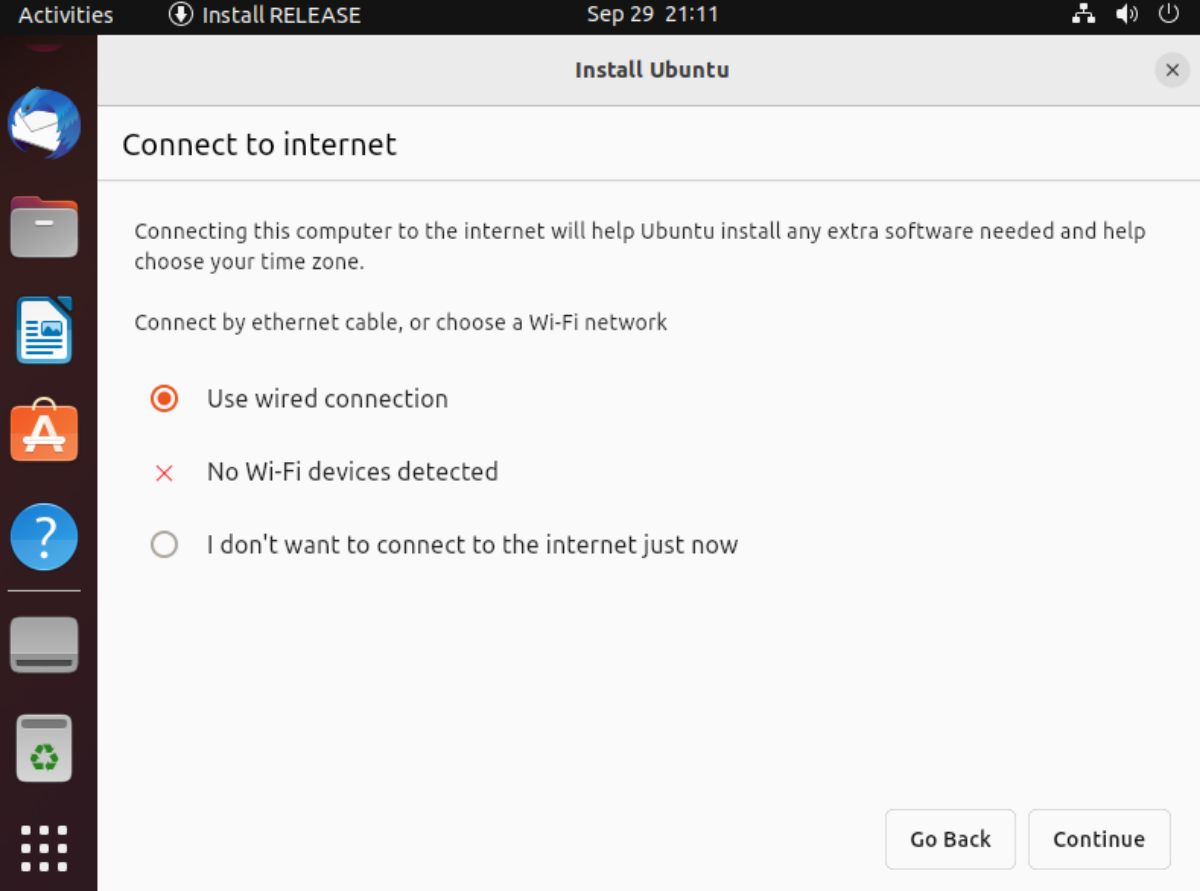Open the Files app in the dock

click(44, 227)
